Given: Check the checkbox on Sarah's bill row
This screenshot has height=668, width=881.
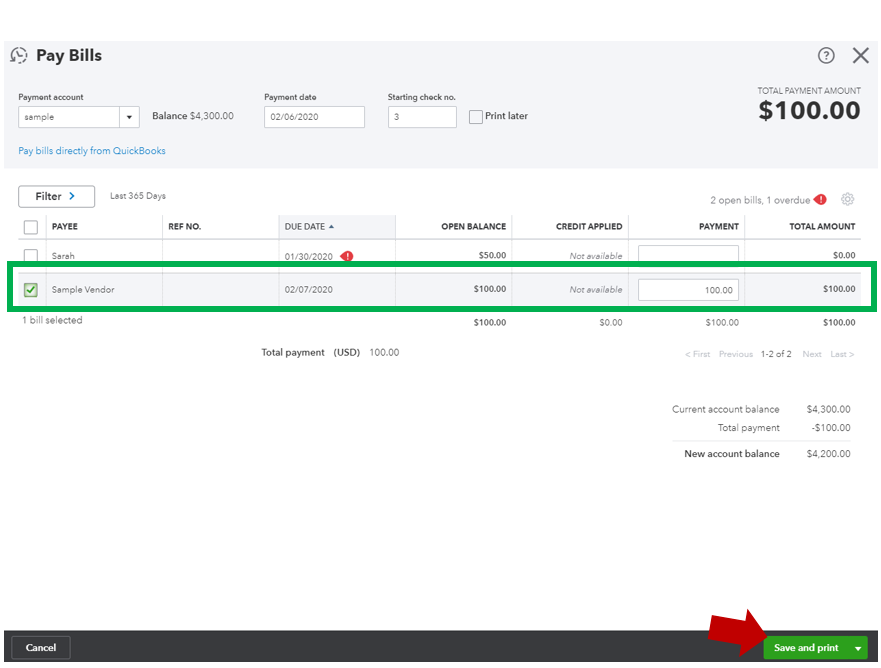Looking at the screenshot, I should (29, 256).
